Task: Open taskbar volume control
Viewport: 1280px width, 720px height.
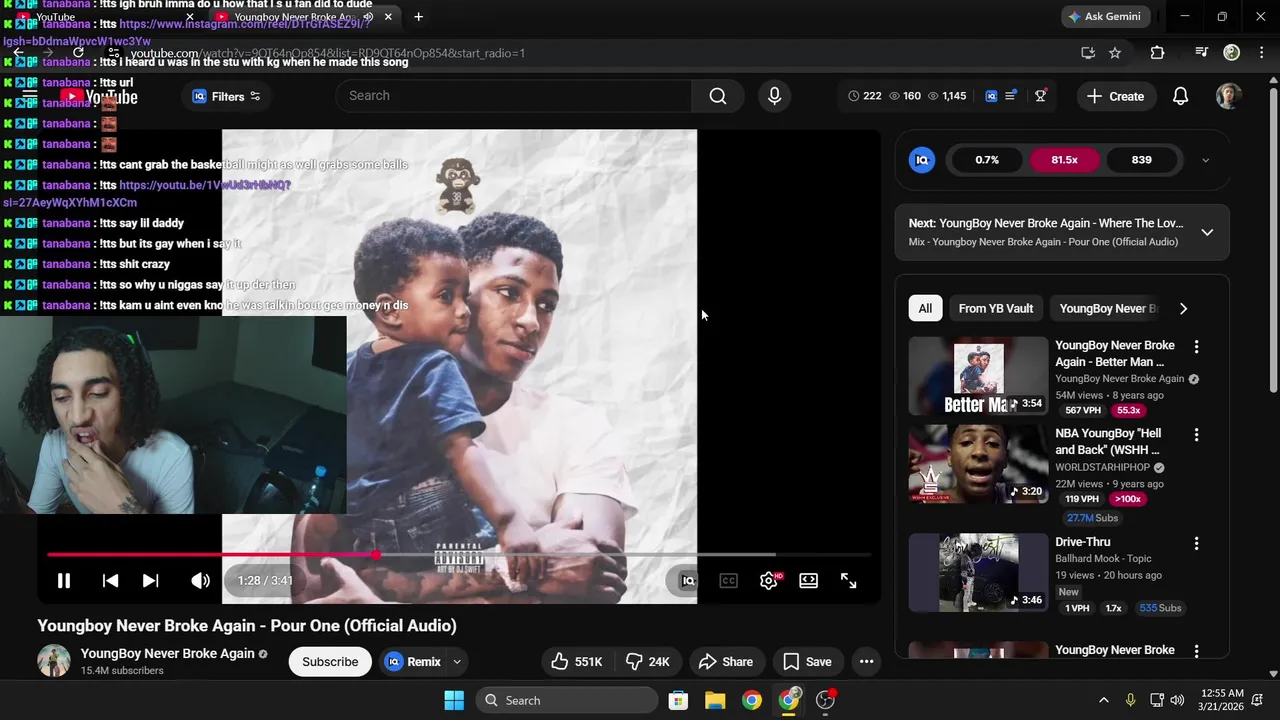Action: click(x=1177, y=700)
